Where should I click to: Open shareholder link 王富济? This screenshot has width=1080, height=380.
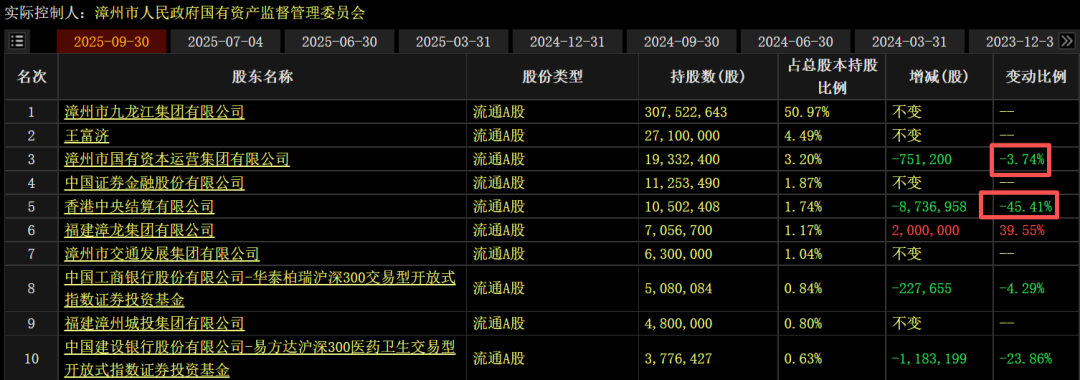coord(87,136)
